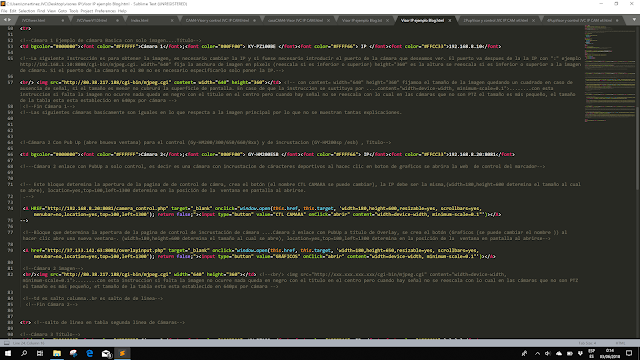
Task: Open the Action Center notifications icon
Action: click(x=629, y=353)
